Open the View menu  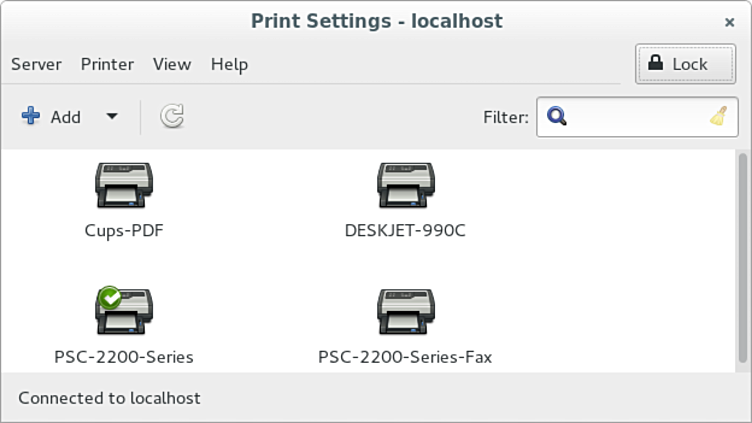pyautogui.click(x=172, y=64)
